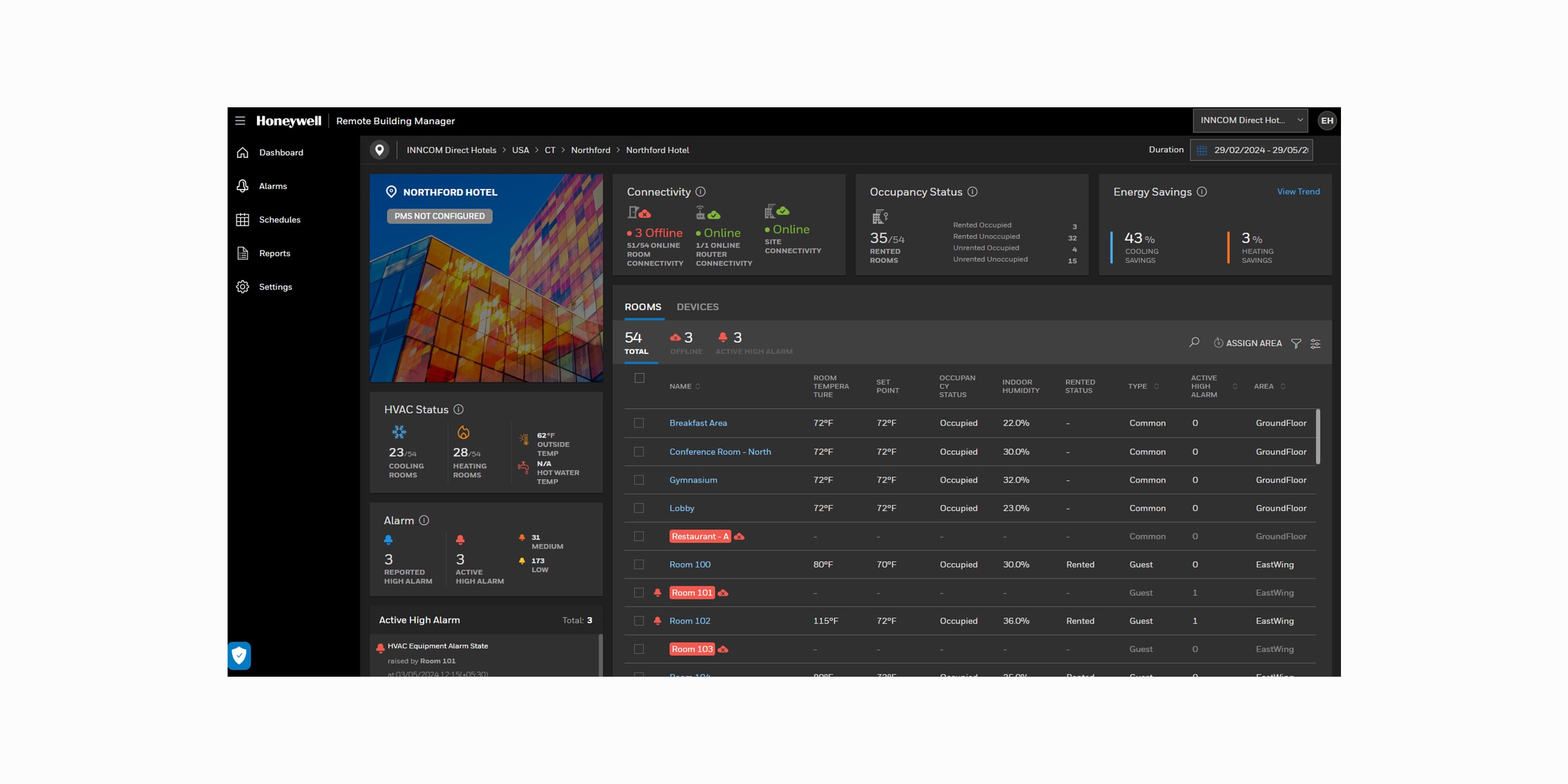Sort rooms by the AREA column arrows
This screenshot has width=1568, height=784.
pos(1283,387)
